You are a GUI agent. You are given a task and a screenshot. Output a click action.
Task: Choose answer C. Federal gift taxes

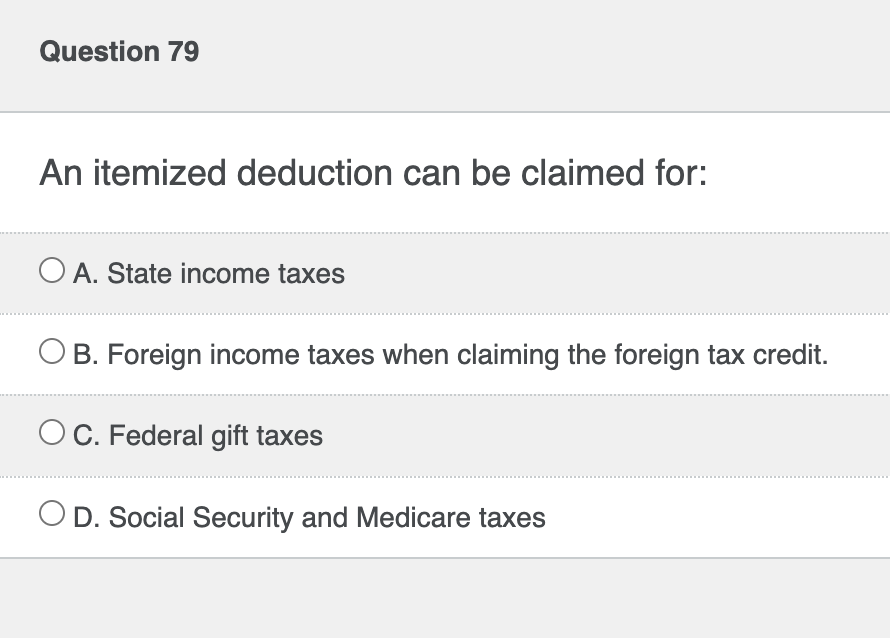click(x=197, y=436)
